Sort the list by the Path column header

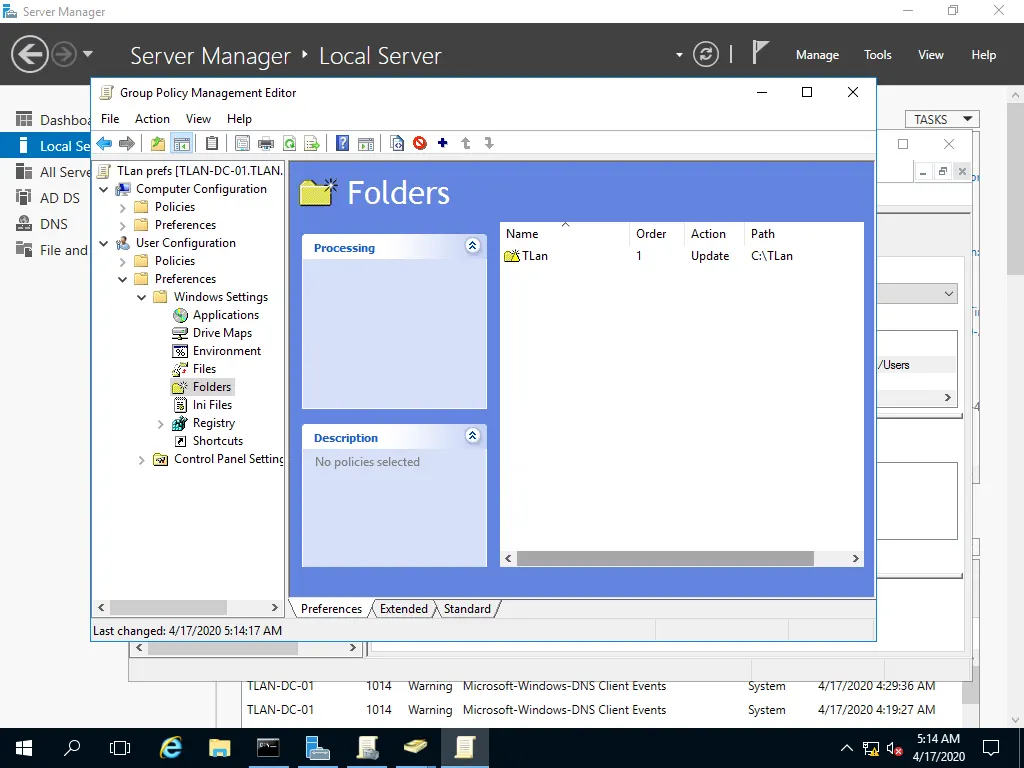(x=804, y=234)
